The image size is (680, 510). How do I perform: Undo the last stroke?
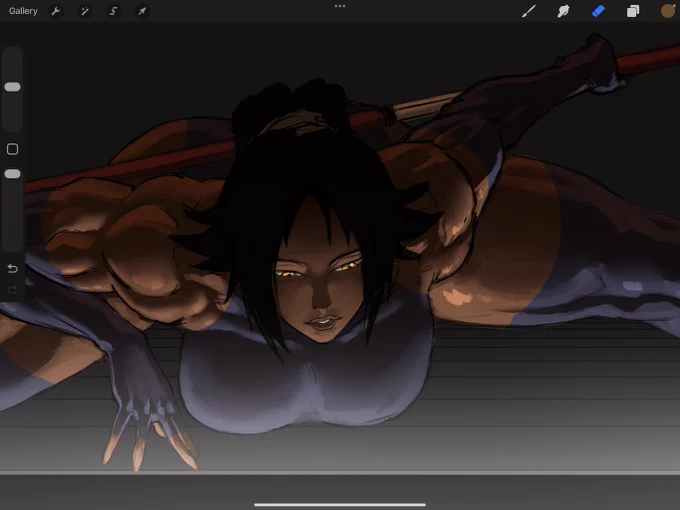point(12,268)
